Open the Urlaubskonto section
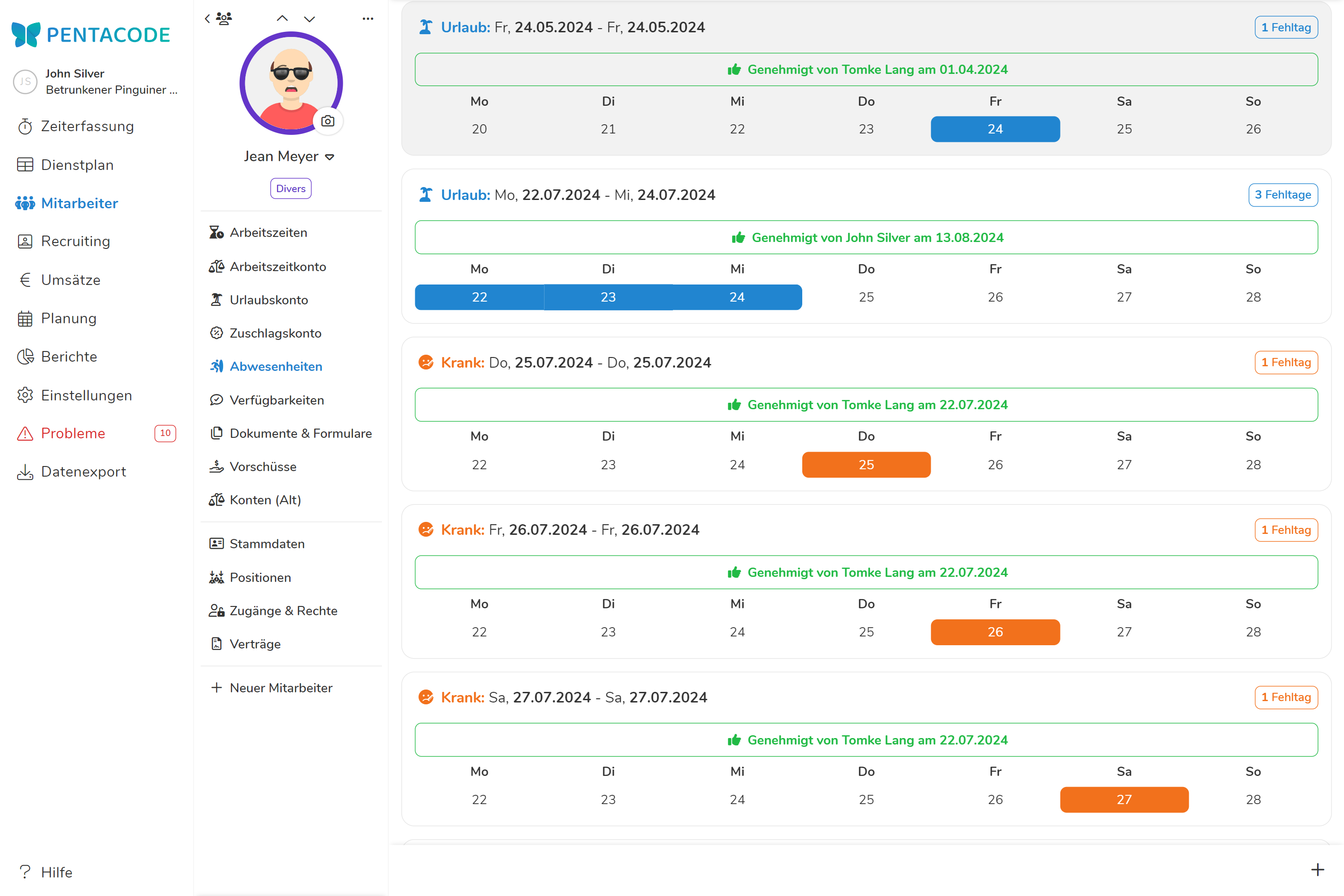 (269, 300)
